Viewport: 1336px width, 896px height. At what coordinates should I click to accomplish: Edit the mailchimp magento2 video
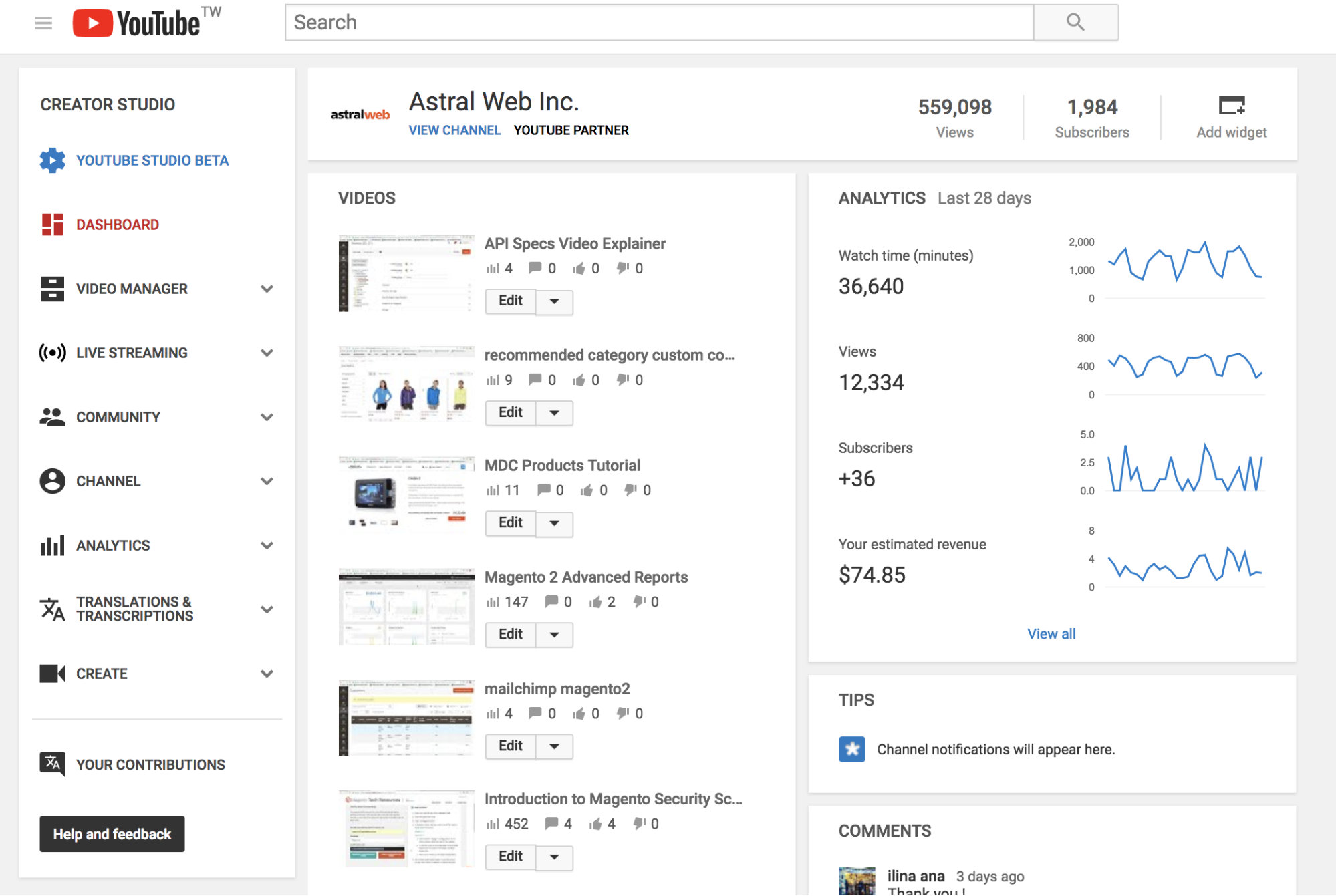(511, 746)
